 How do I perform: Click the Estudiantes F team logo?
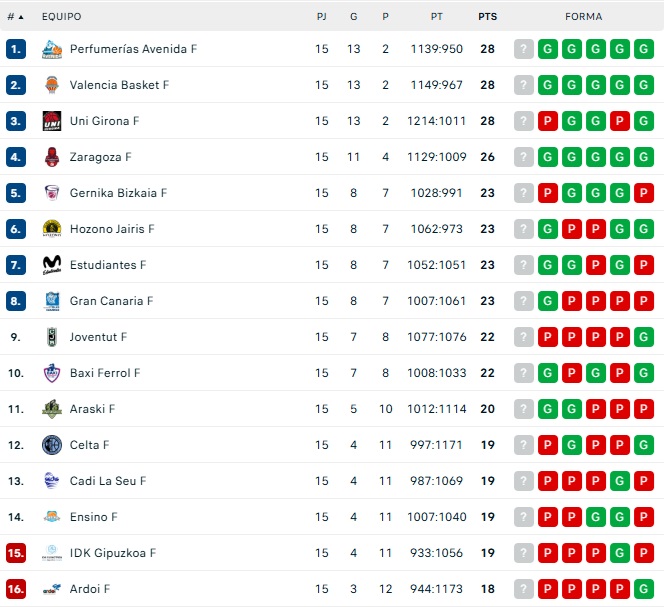point(52,265)
